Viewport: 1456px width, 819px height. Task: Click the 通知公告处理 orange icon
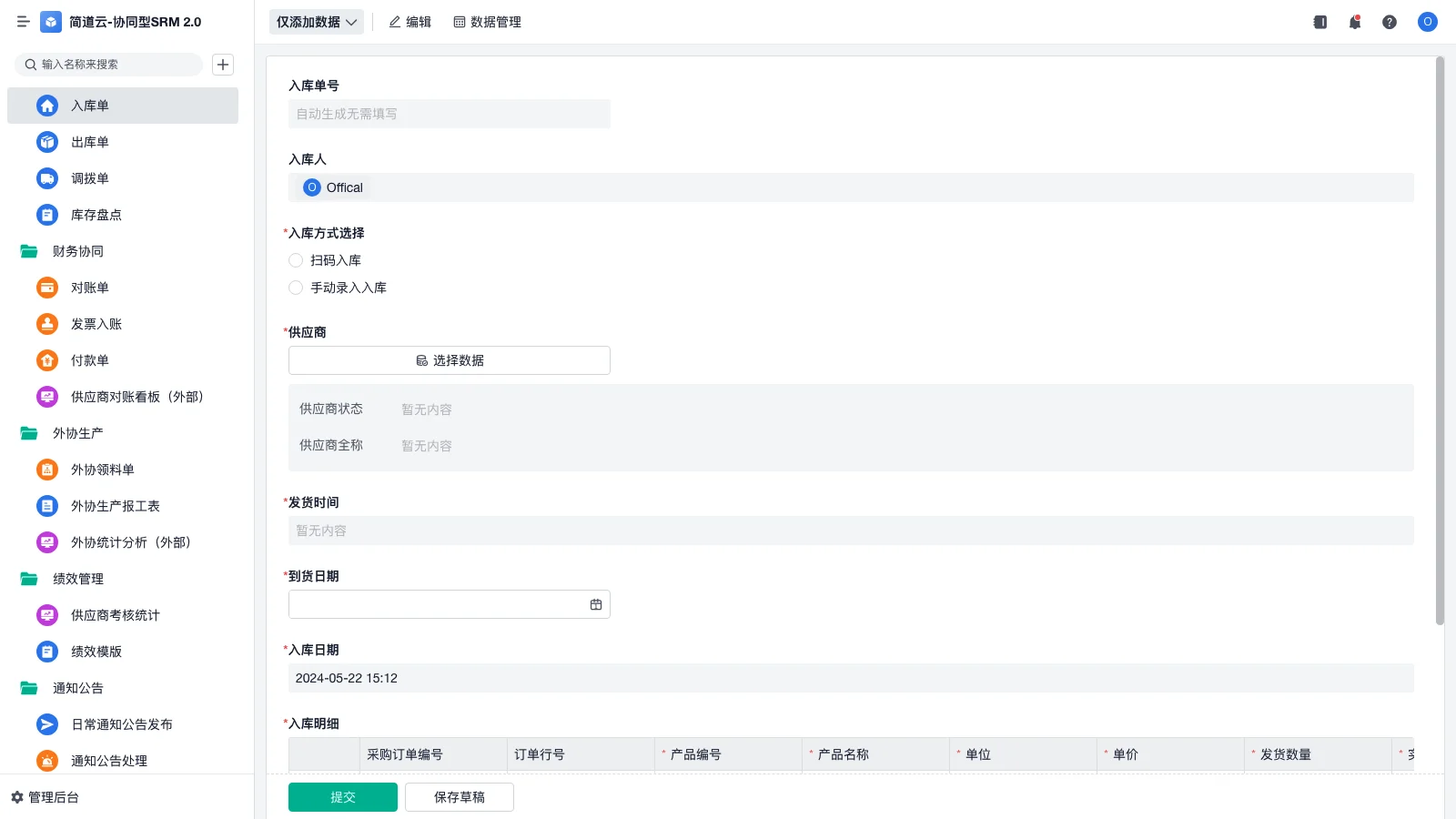click(47, 761)
